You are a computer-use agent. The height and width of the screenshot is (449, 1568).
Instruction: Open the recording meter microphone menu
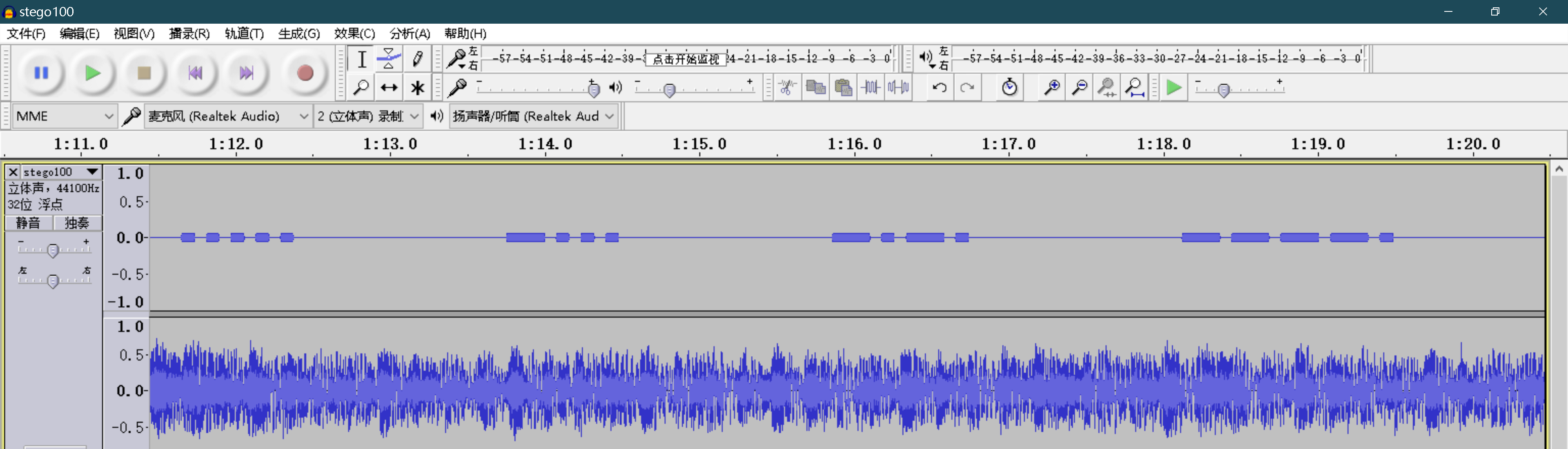pos(457,59)
